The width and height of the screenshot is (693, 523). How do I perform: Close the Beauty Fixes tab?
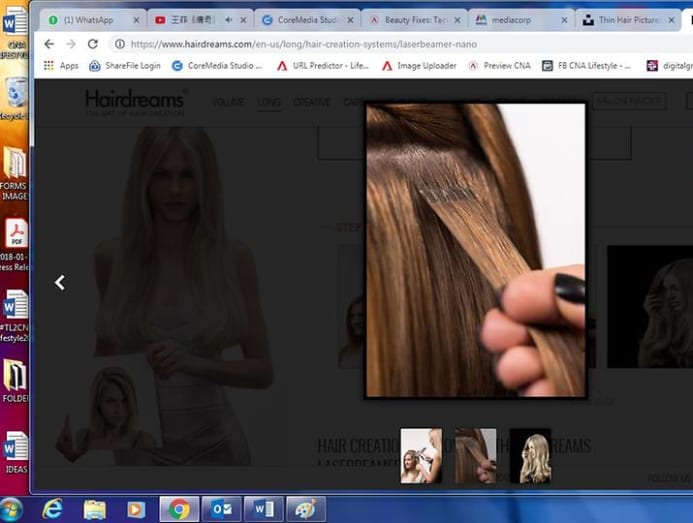tap(456, 19)
